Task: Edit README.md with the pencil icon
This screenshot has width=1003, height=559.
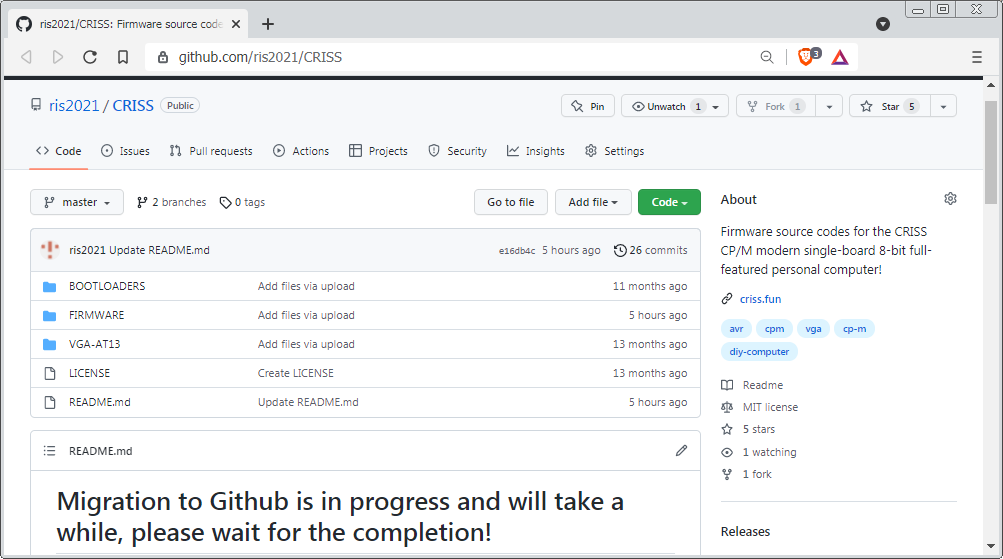Action: pos(681,451)
